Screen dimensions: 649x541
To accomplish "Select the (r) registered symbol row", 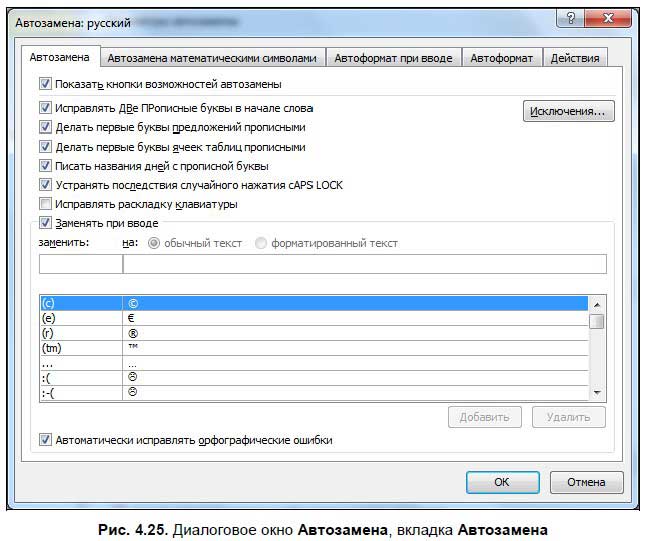I will coord(80,333).
